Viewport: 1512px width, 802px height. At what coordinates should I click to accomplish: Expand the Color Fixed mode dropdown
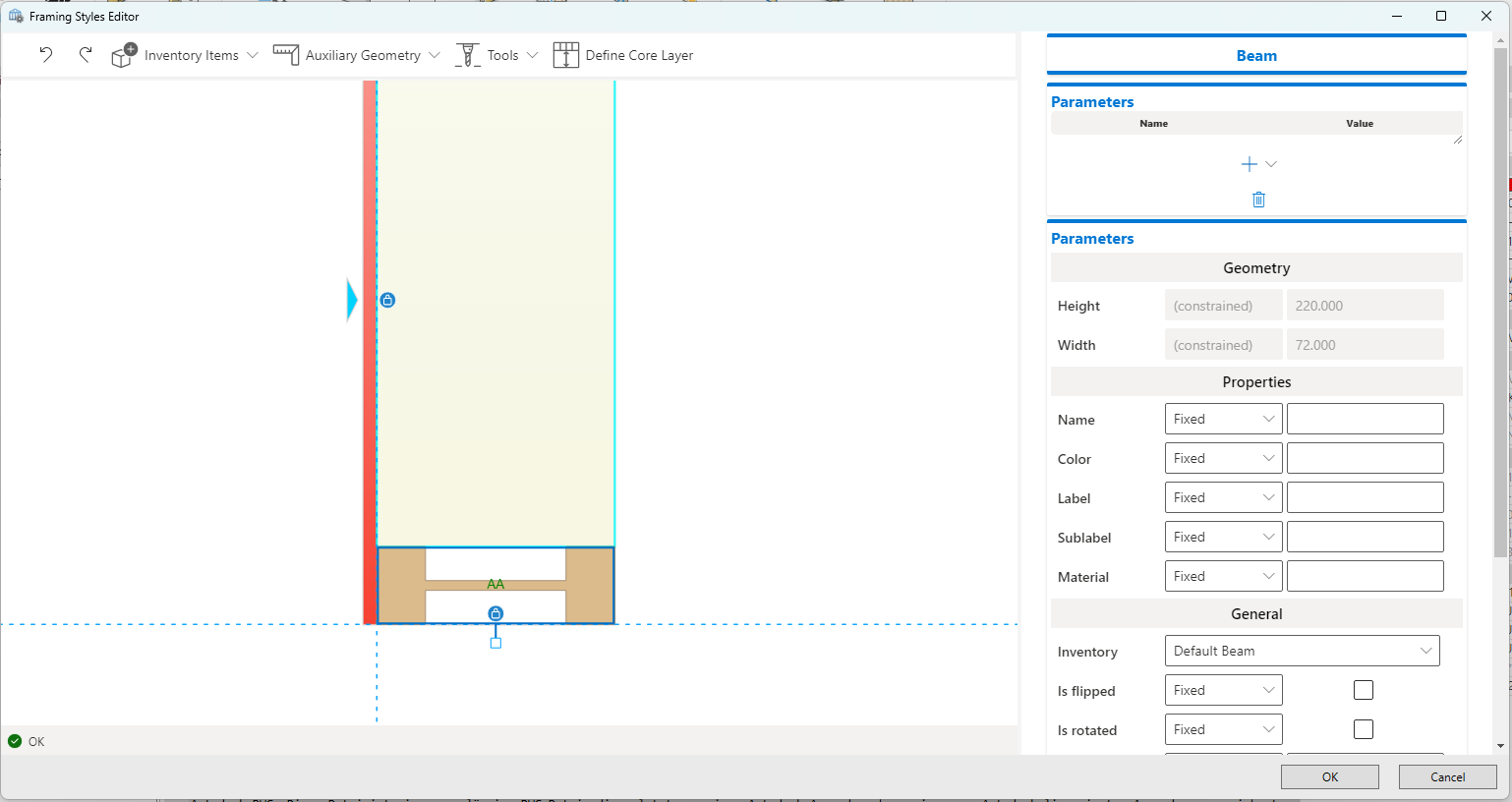click(1224, 458)
